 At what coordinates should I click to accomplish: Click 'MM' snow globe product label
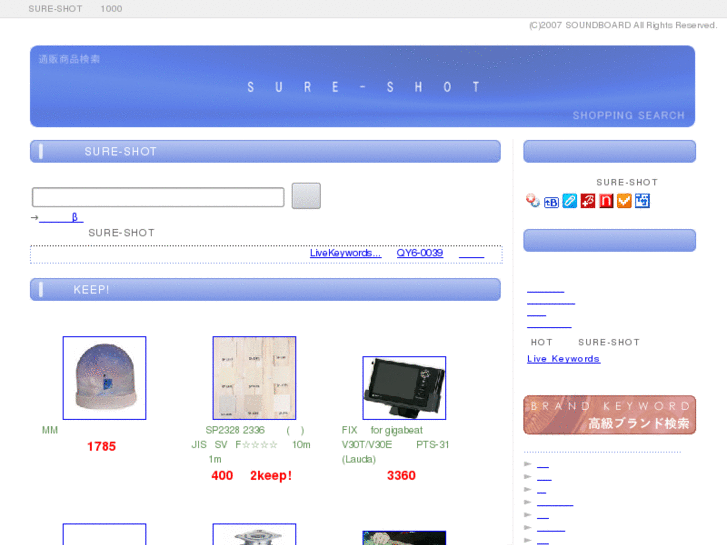point(50,430)
